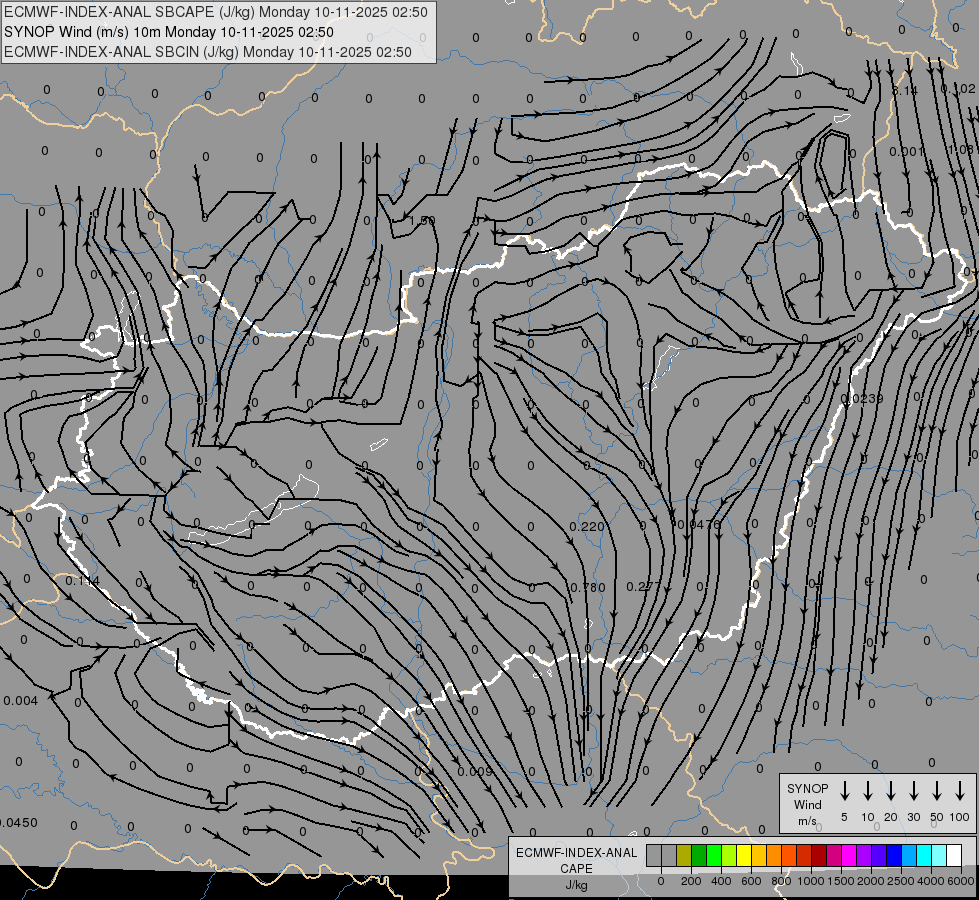
Task: Click the 0.114 value on the map
Action: [82, 581]
